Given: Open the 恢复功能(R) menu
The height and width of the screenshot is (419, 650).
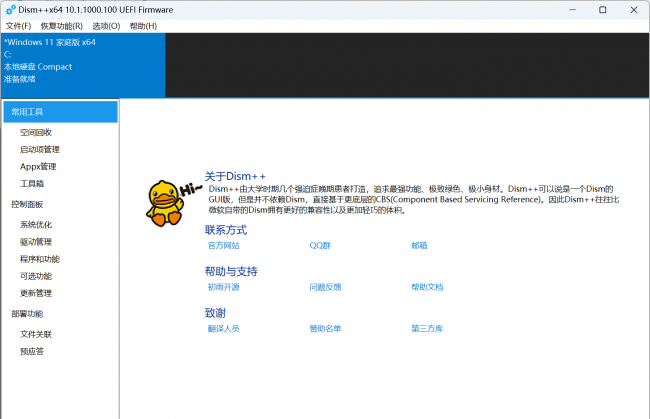Looking at the screenshot, I should [61, 26].
